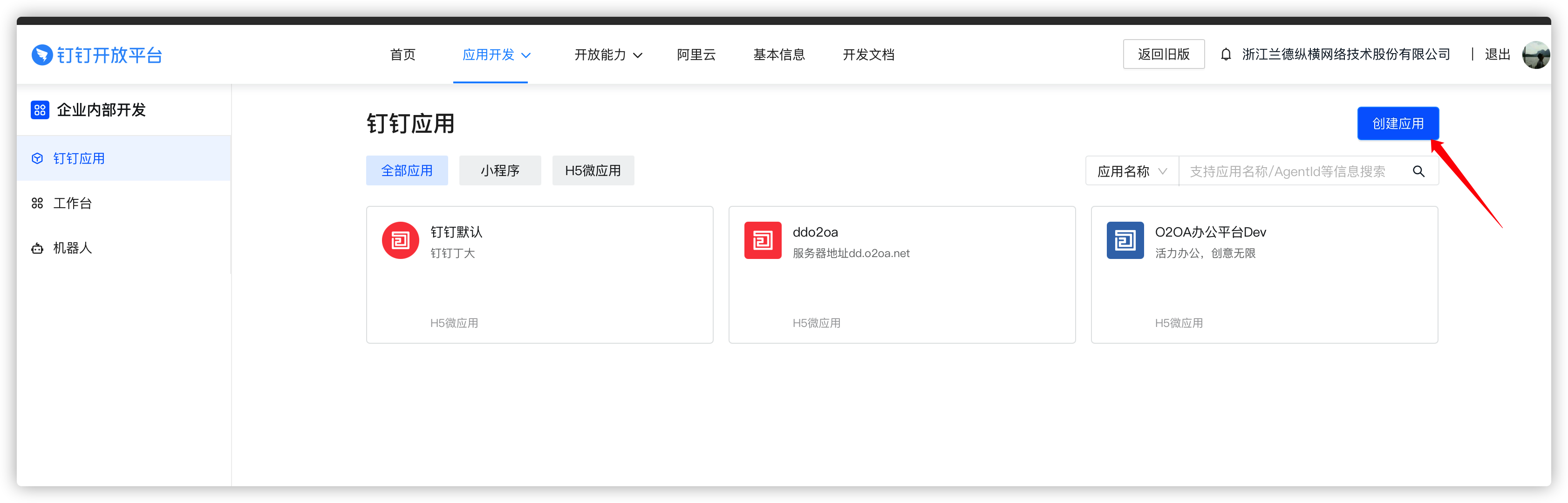Click the ddo2oa red square icon
Viewport: 1568px width, 503px height.
pos(763,240)
